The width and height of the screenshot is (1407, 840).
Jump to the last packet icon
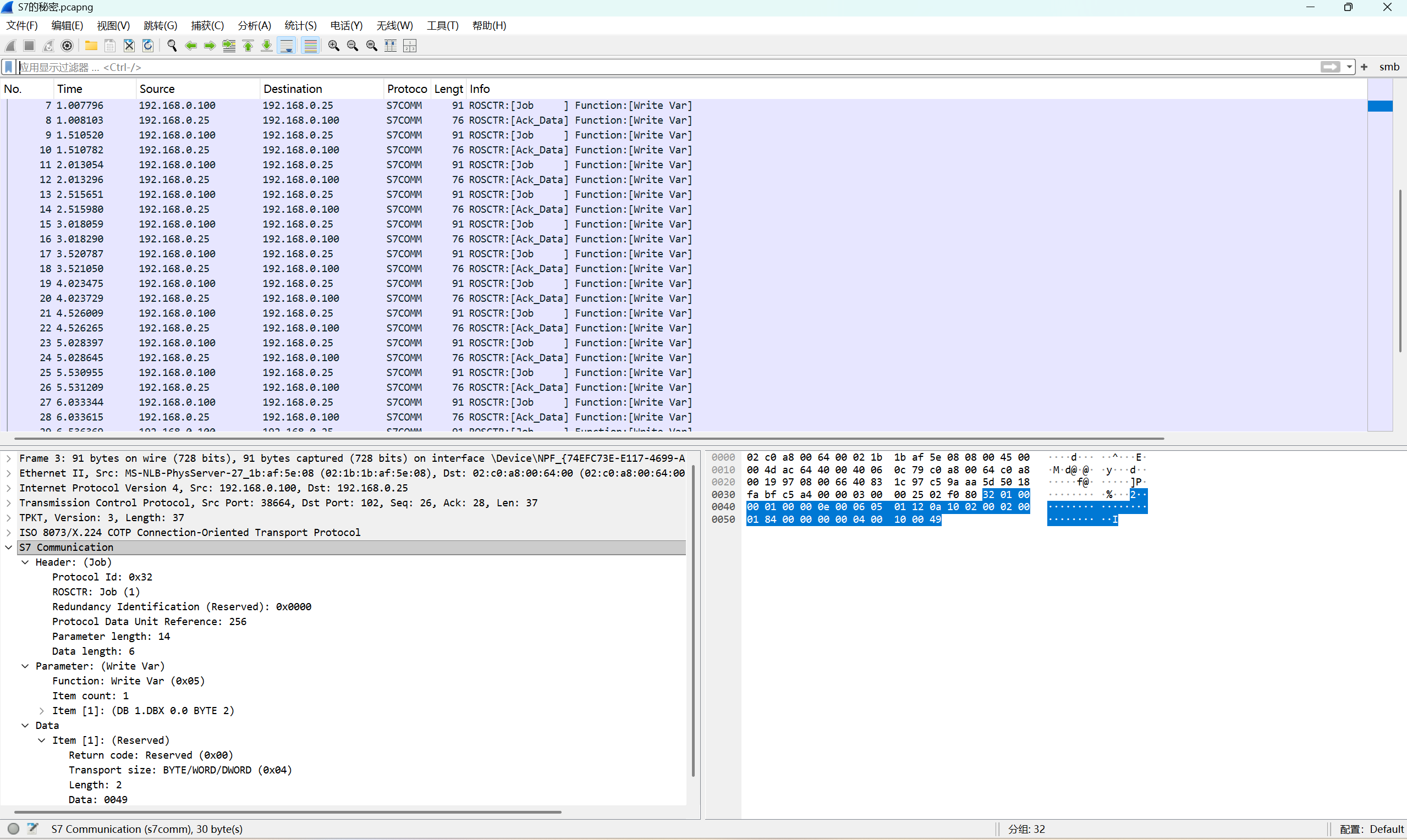point(267,46)
